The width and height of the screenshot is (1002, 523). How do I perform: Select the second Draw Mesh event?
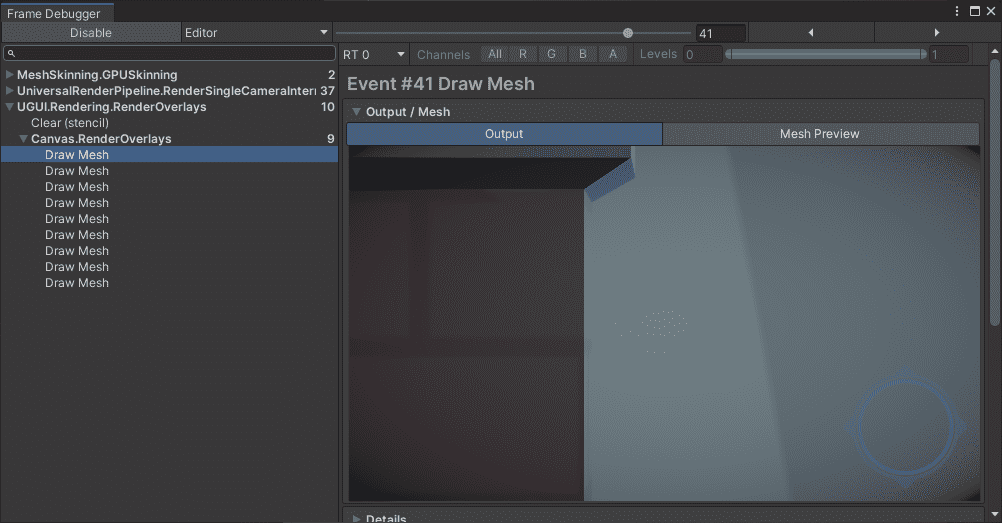169,171
